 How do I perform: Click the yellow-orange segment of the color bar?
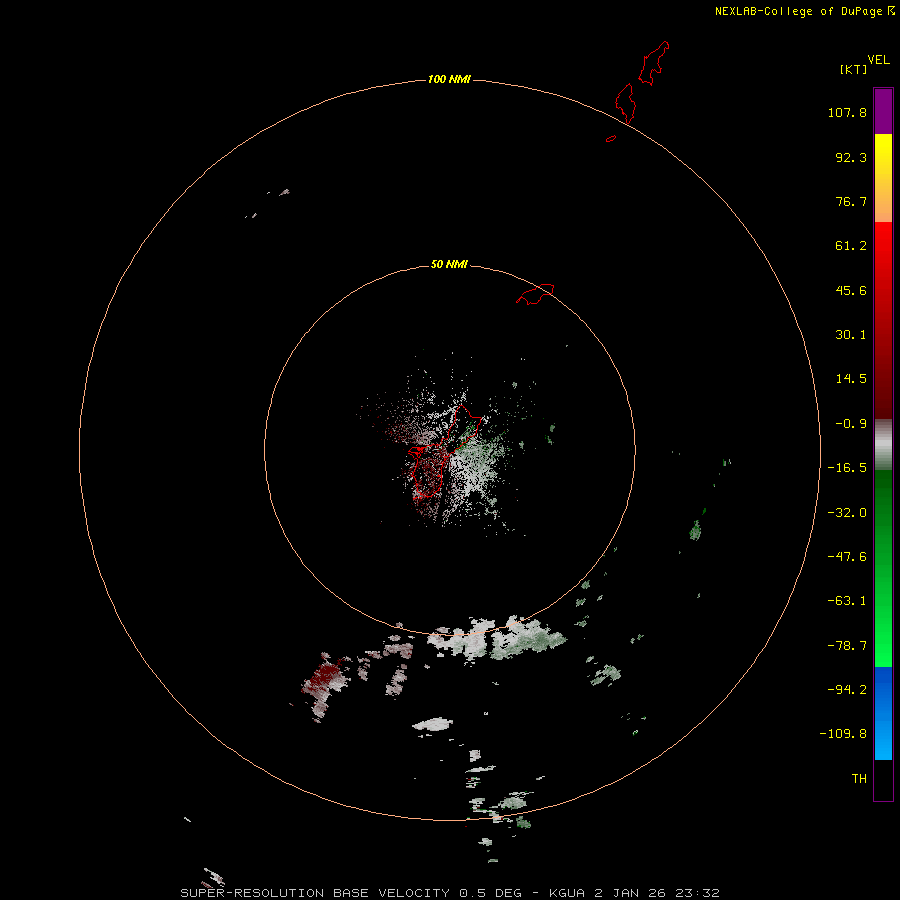(883, 178)
